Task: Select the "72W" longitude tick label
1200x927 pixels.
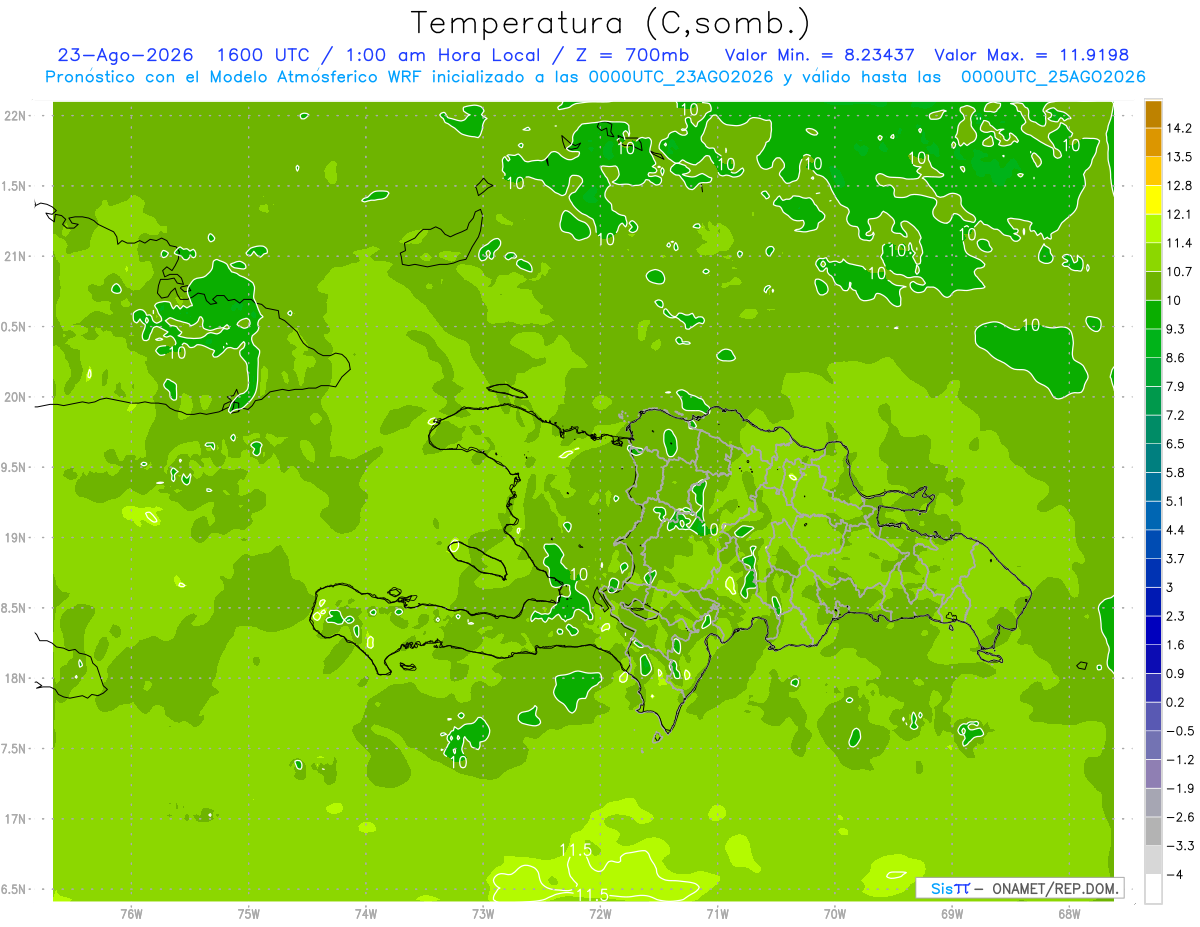Action: tap(600, 914)
